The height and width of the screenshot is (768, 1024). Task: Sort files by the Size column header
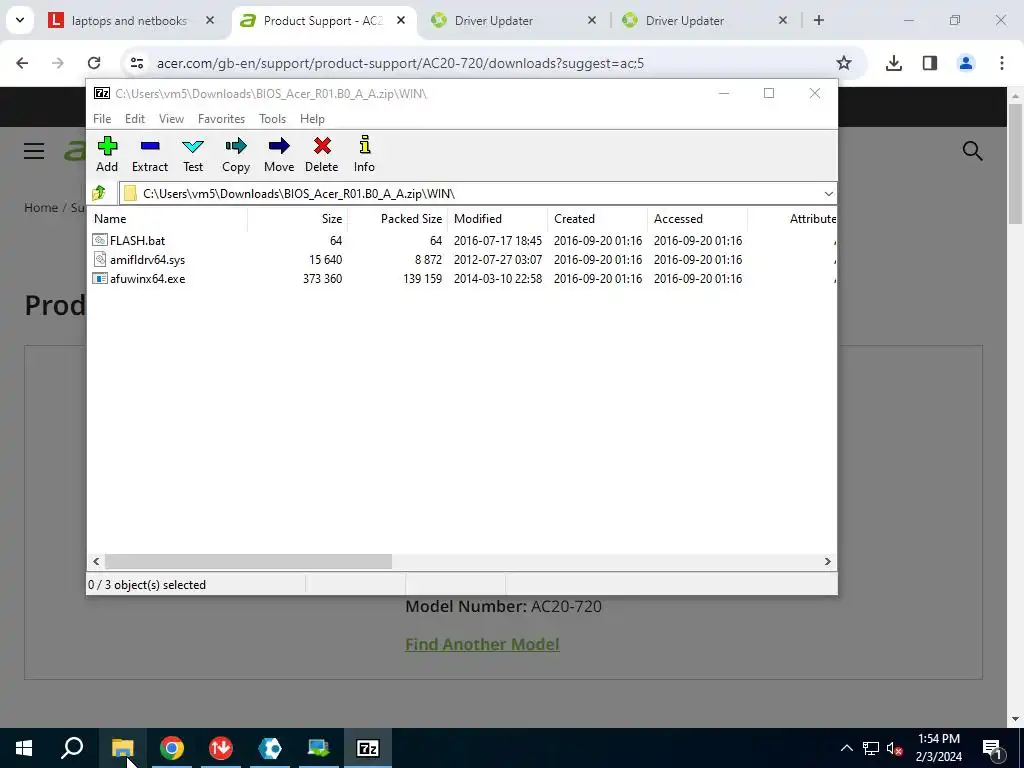297,219
